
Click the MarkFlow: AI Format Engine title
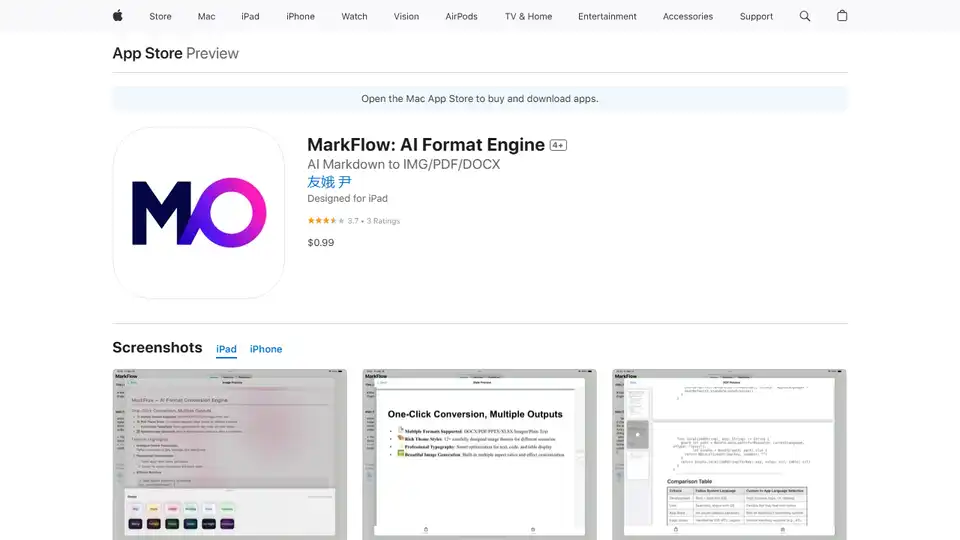point(426,145)
